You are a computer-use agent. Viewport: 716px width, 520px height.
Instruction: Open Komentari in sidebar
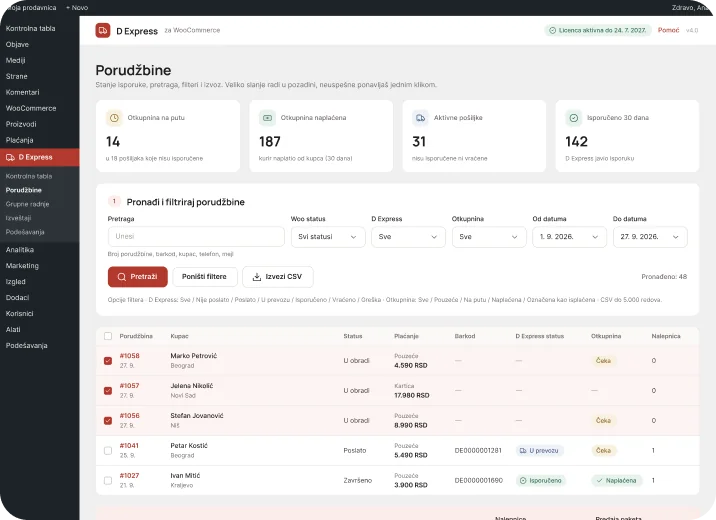(x=22, y=92)
